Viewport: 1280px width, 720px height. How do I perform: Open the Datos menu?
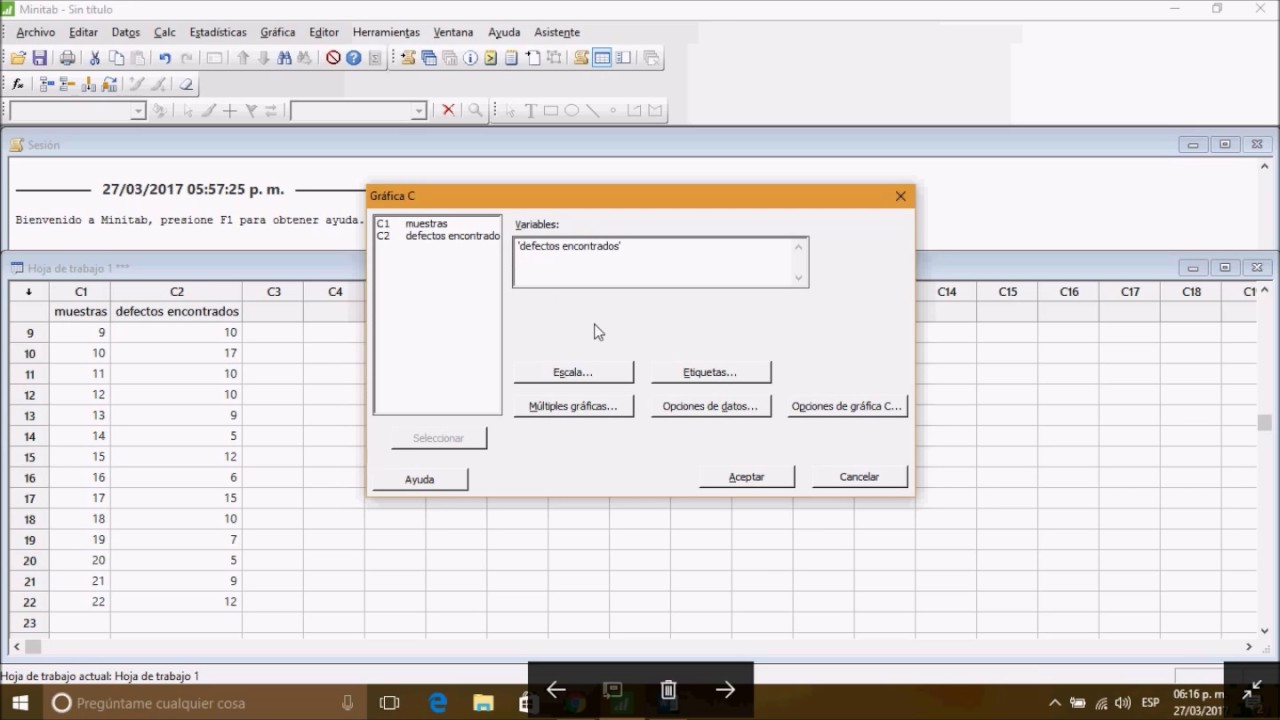125,32
